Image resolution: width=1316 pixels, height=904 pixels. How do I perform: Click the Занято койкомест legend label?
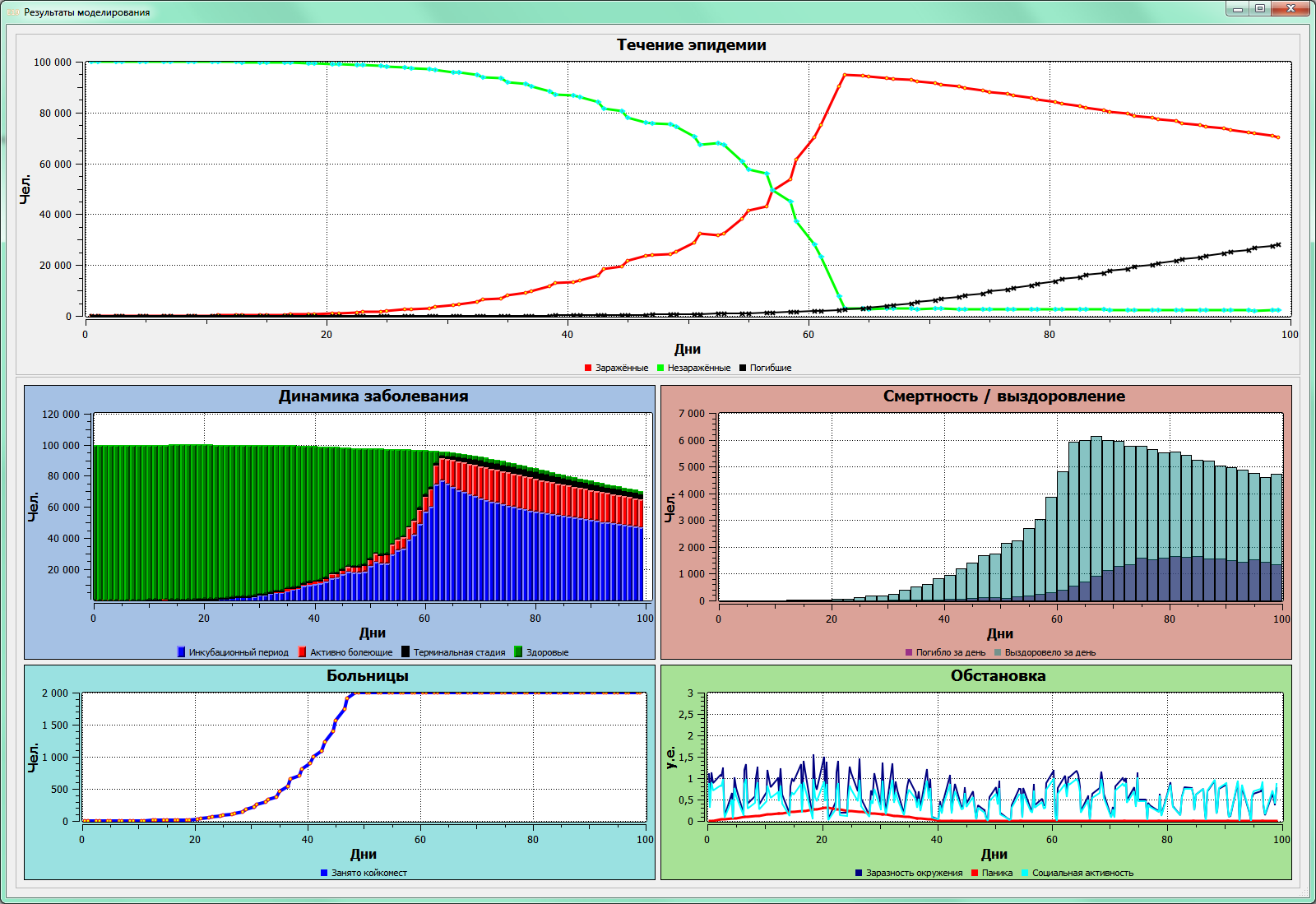(369, 873)
